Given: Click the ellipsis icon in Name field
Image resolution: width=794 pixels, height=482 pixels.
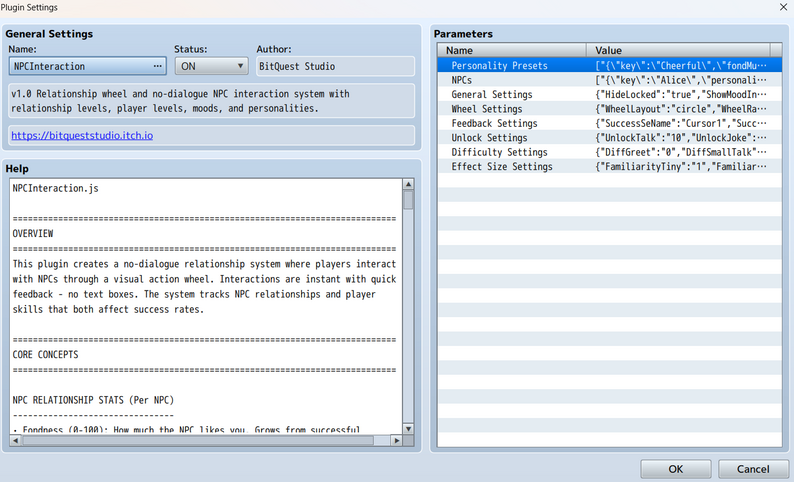Looking at the screenshot, I should click(157, 66).
